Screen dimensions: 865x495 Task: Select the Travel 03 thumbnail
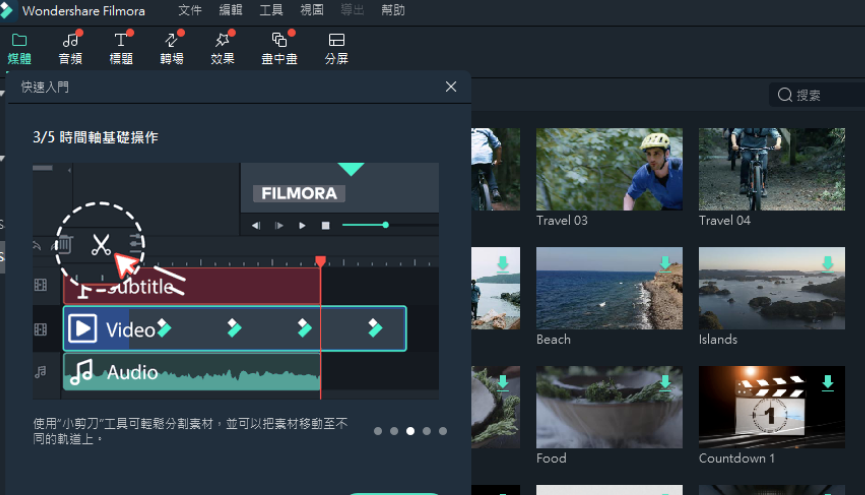pos(609,169)
